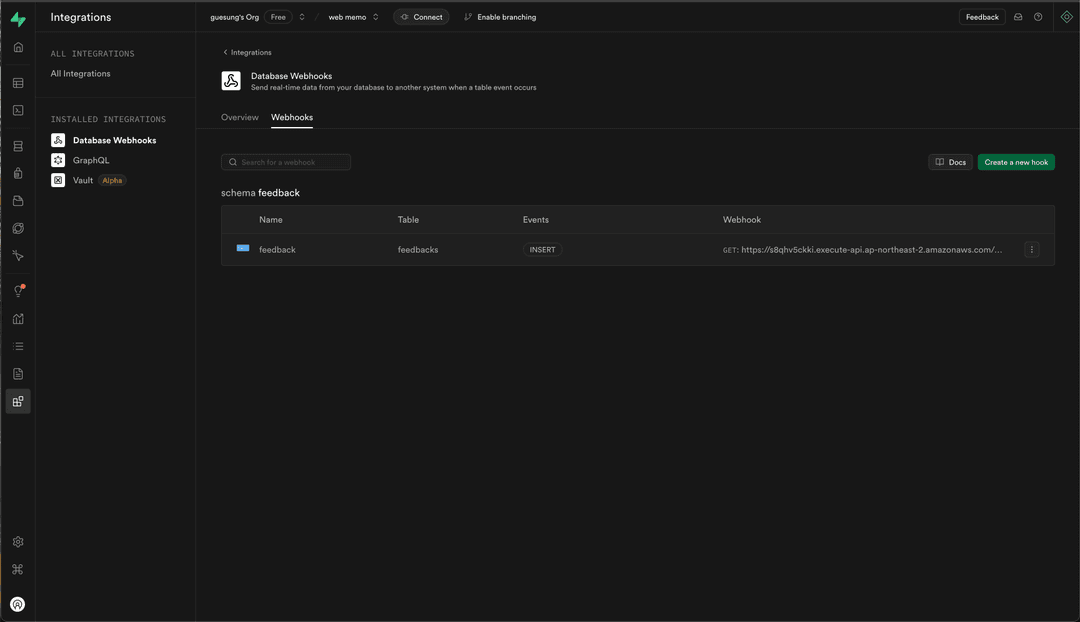
Task: Open the user account avatar
Action: point(18,604)
